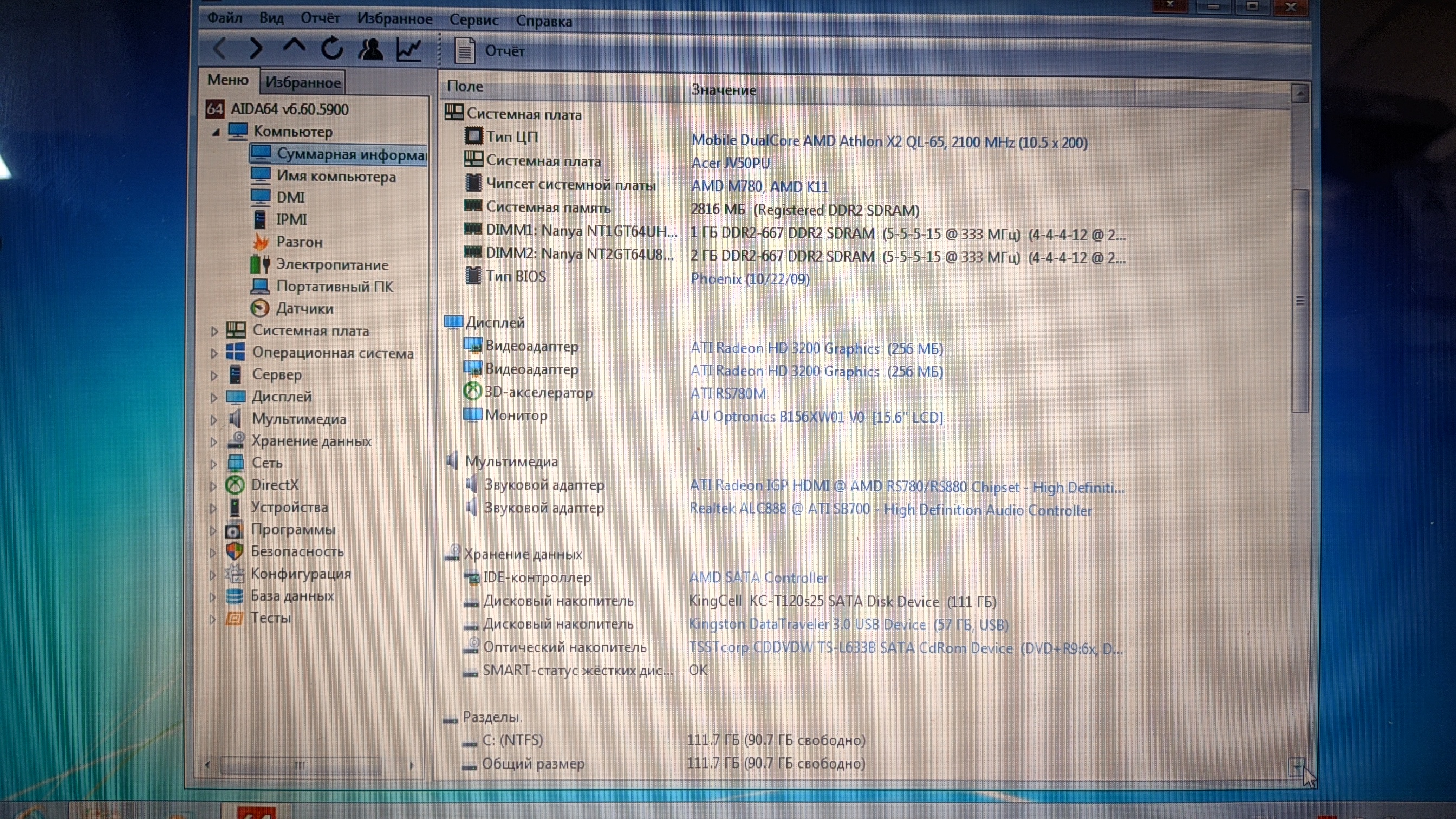The height and width of the screenshot is (819, 1456).
Task: Click the Тесты tree icon
Action: 234,619
